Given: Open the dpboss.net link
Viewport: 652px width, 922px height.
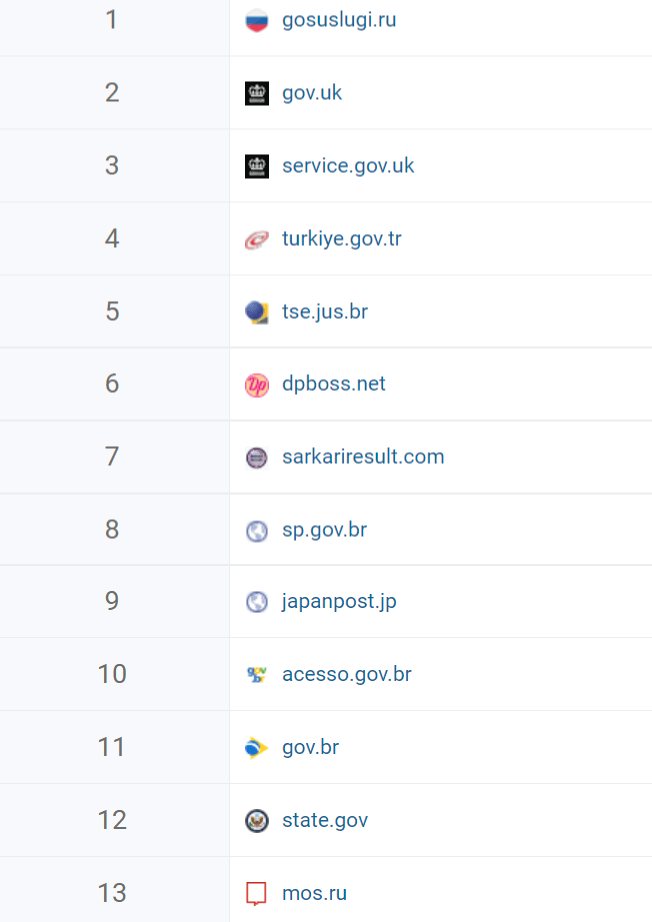Looking at the screenshot, I should click(333, 383).
